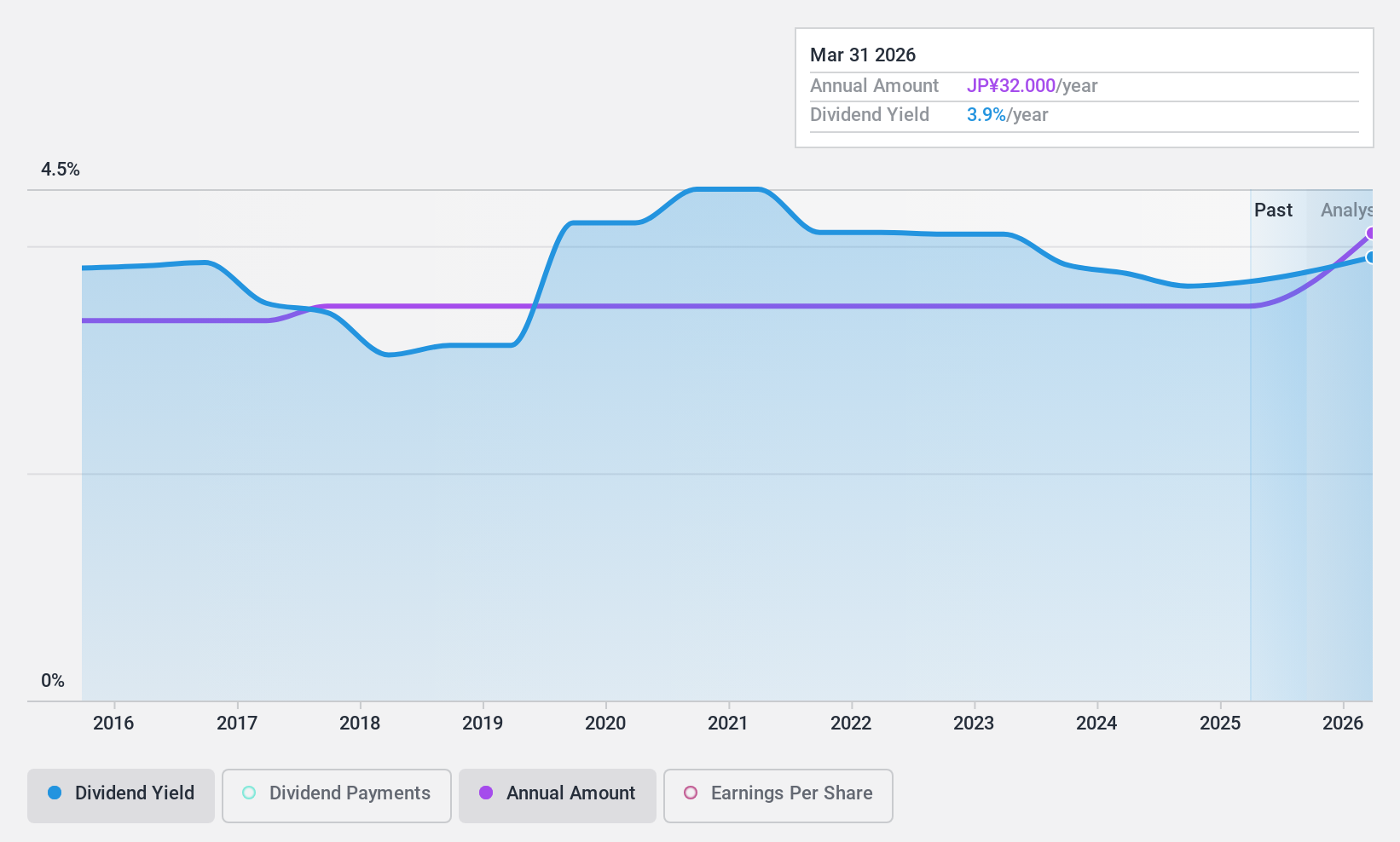Toggle the Dividend Yield series
The image size is (1400, 842).
pyautogui.click(x=121, y=795)
